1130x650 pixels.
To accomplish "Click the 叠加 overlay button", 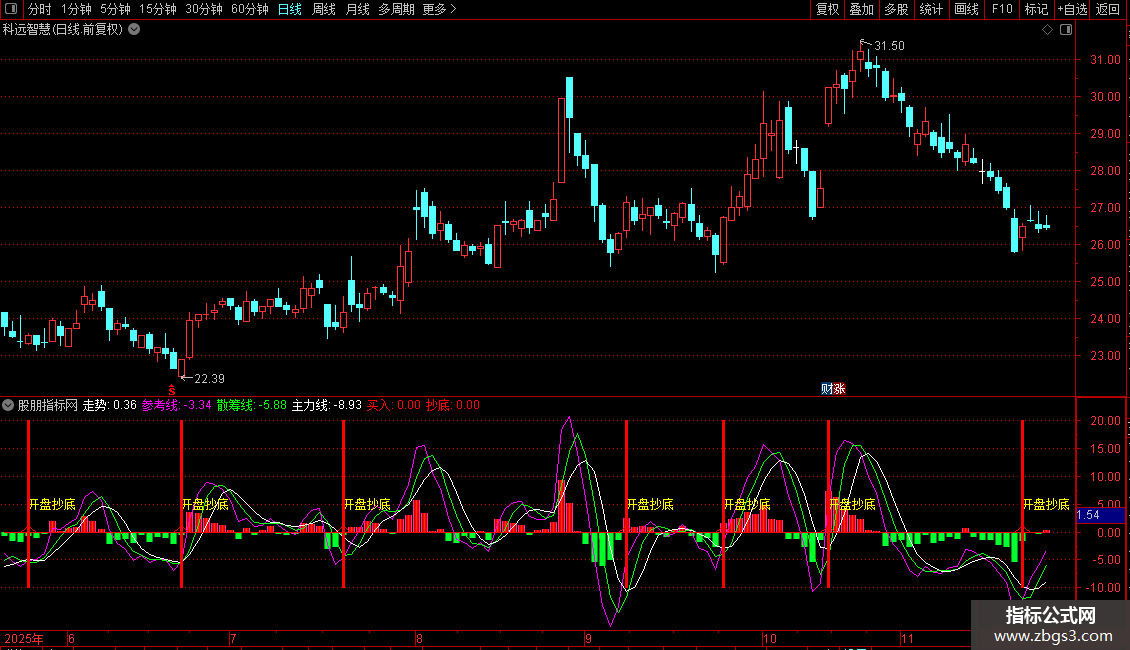I will pyautogui.click(x=861, y=9).
